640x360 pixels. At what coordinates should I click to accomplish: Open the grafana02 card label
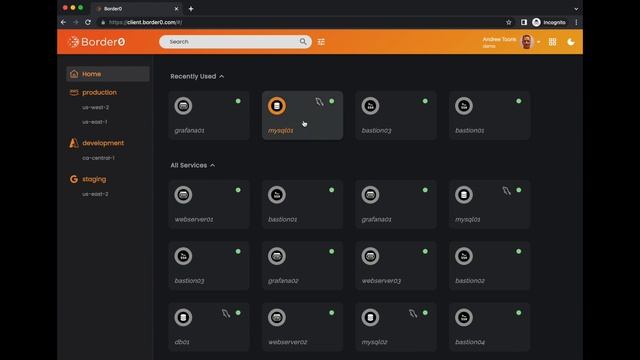pyautogui.click(x=283, y=281)
